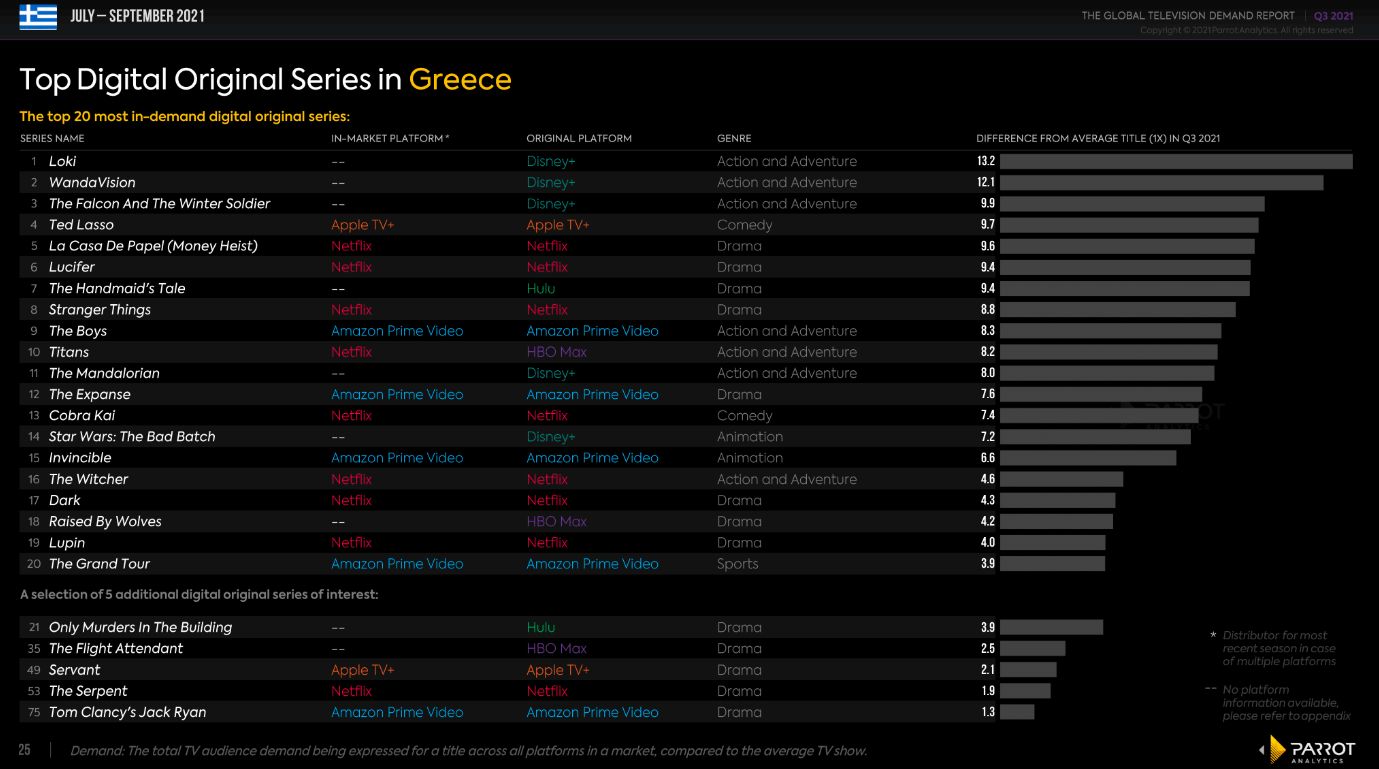The image size is (1379, 769).
Task: Click original platform 'Disney+' in Loki row
Action: click(x=551, y=161)
